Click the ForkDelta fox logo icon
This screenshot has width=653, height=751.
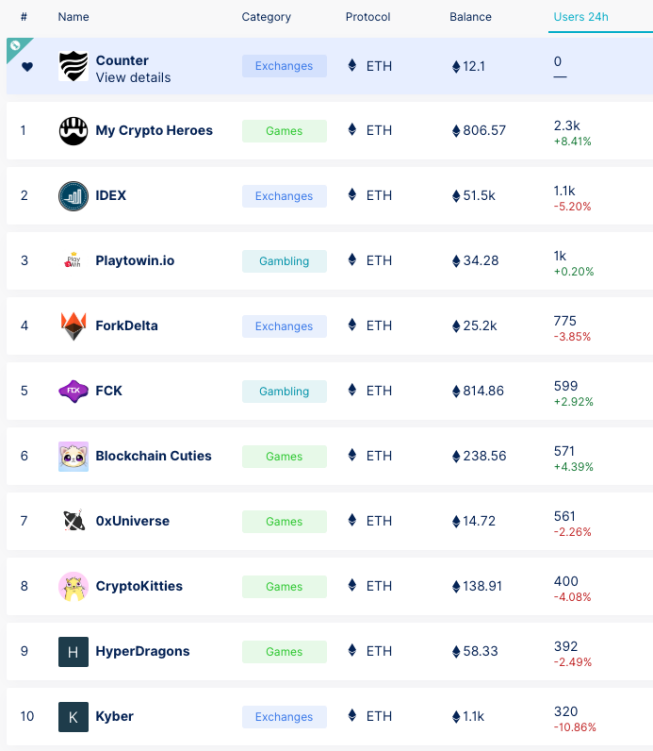[73, 326]
